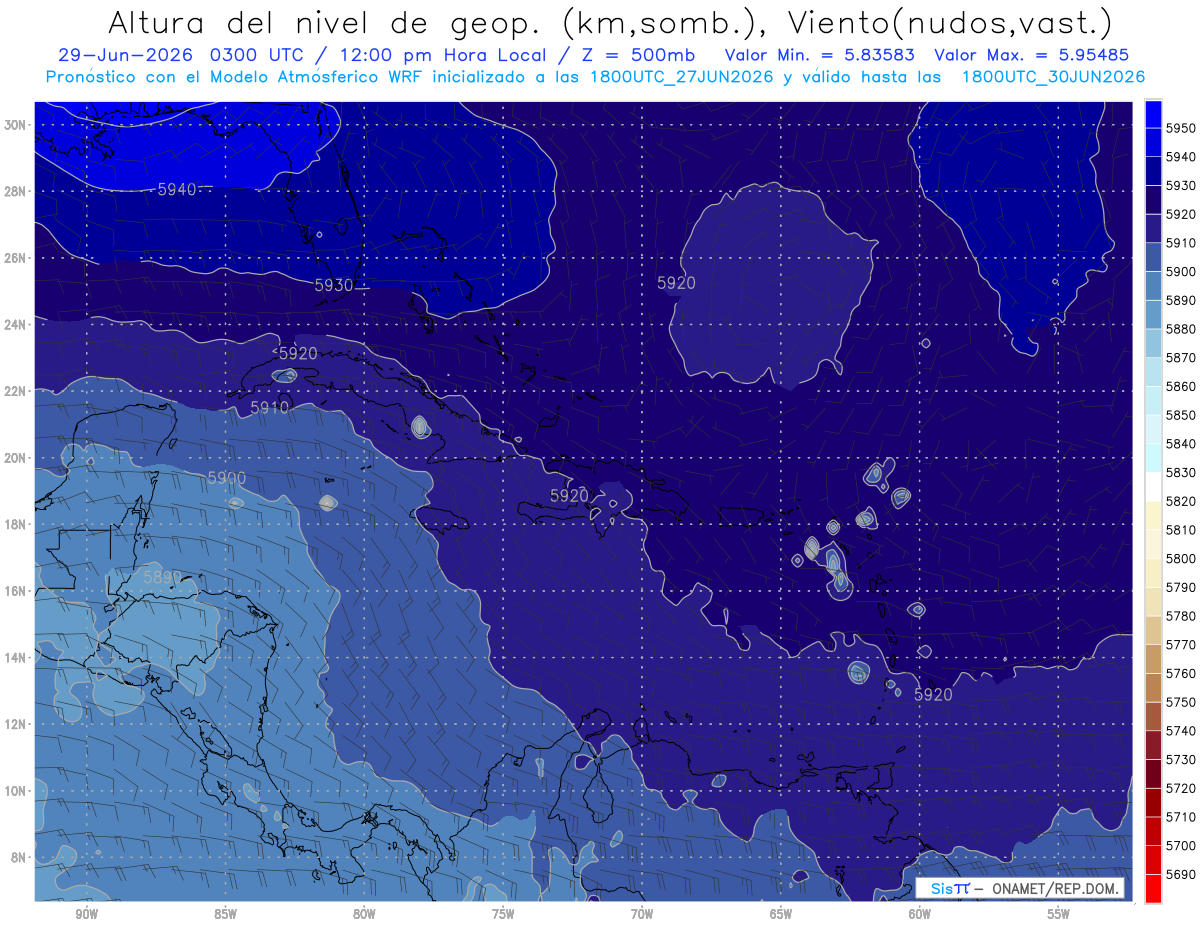This screenshot has height=927, width=1200.
Task: Click the 5750 value on the color scale
Action: 1181,703
